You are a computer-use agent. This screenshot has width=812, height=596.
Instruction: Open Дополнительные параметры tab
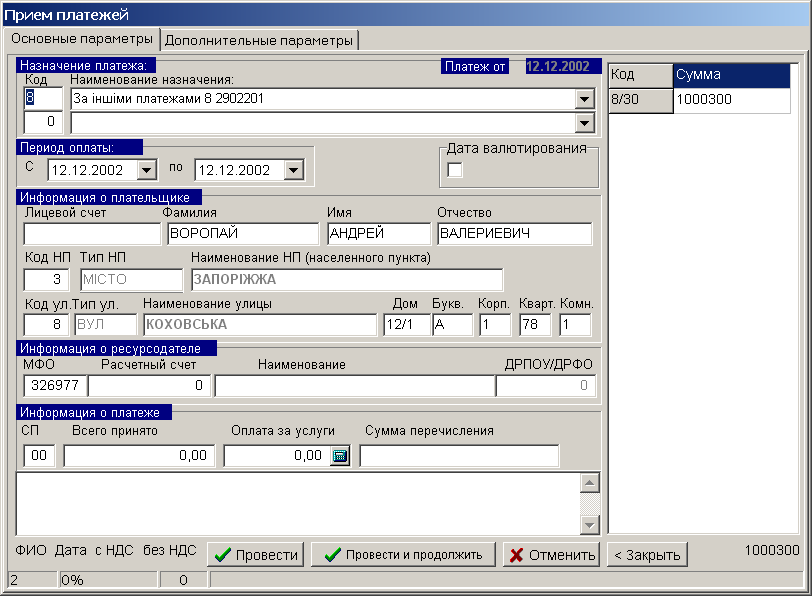coord(259,40)
